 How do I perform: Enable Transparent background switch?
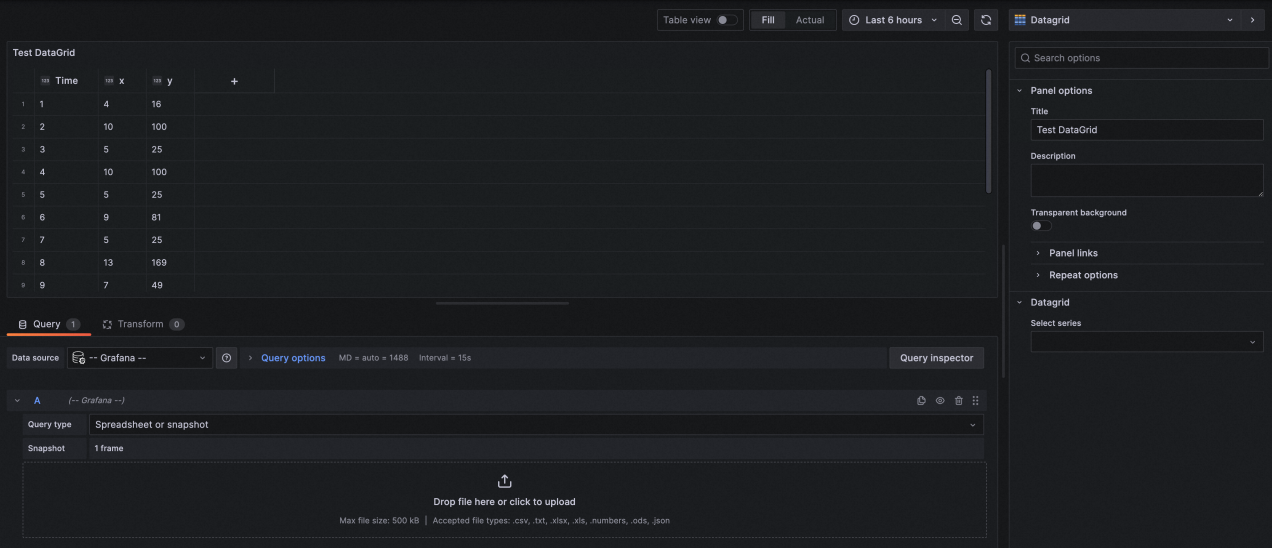click(x=1041, y=226)
